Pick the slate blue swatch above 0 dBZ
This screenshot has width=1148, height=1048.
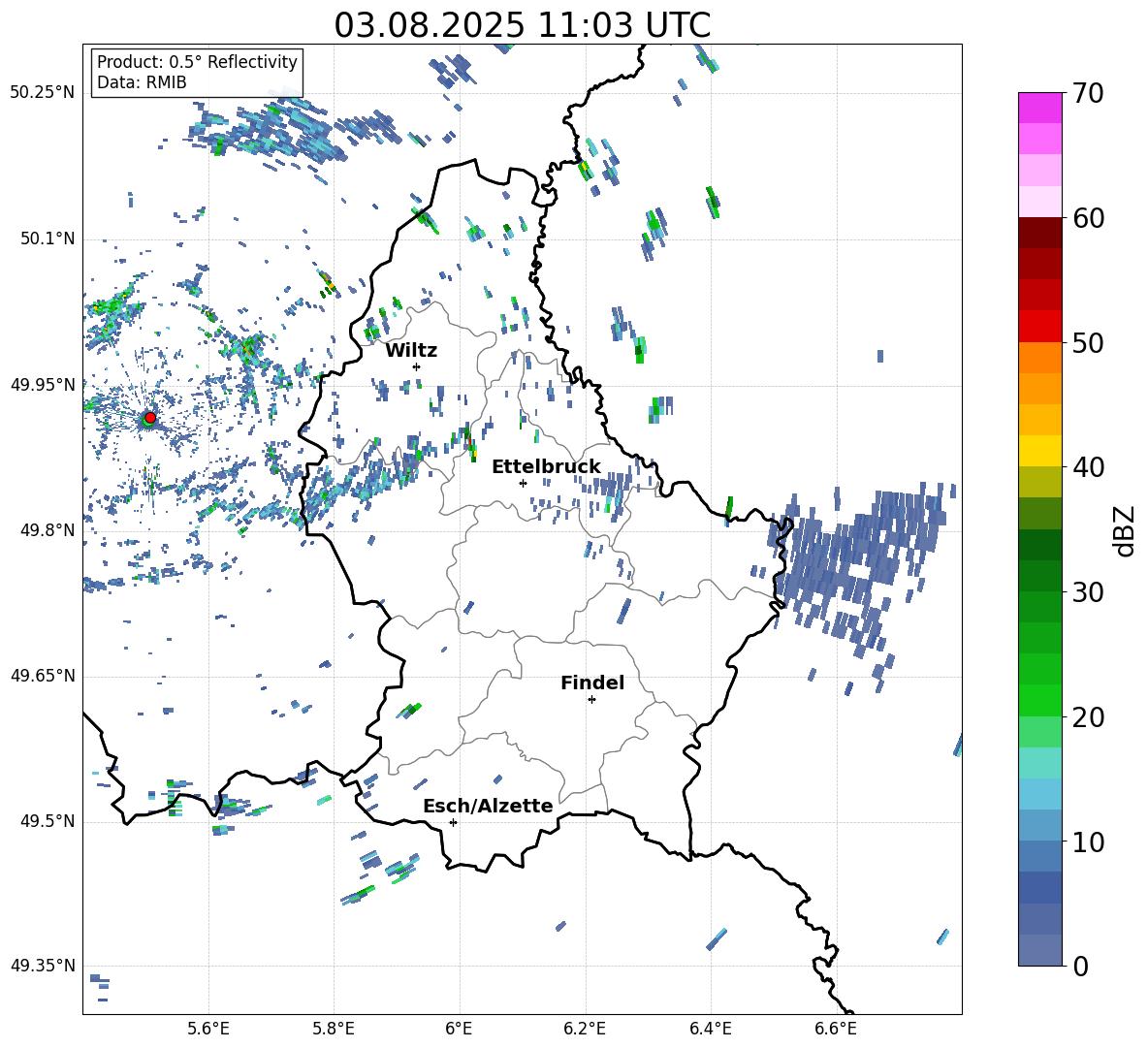[1039, 950]
